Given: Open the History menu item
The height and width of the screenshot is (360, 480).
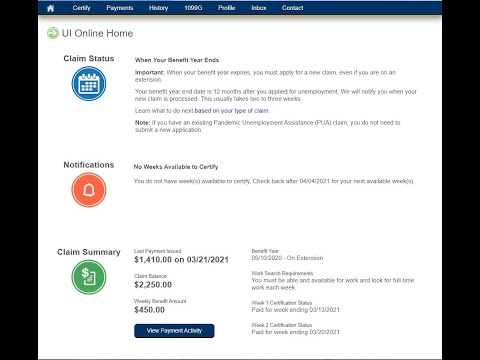Looking at the screenshot, I should coord(158,8).
